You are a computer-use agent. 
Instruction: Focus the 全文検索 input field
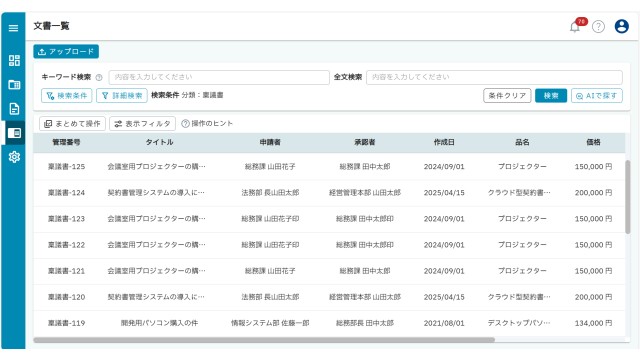pos(494,77)
